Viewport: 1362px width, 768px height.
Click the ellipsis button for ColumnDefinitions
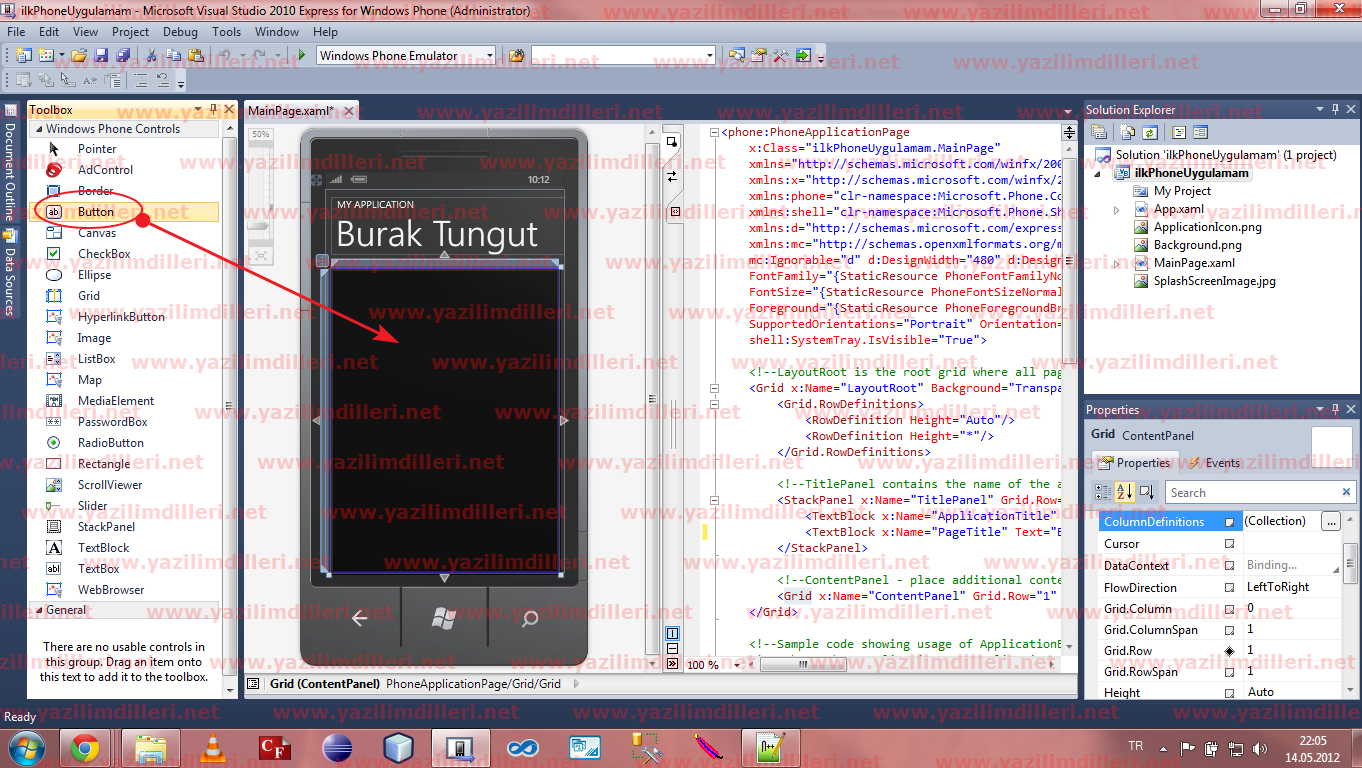[x=1330, y=522]
